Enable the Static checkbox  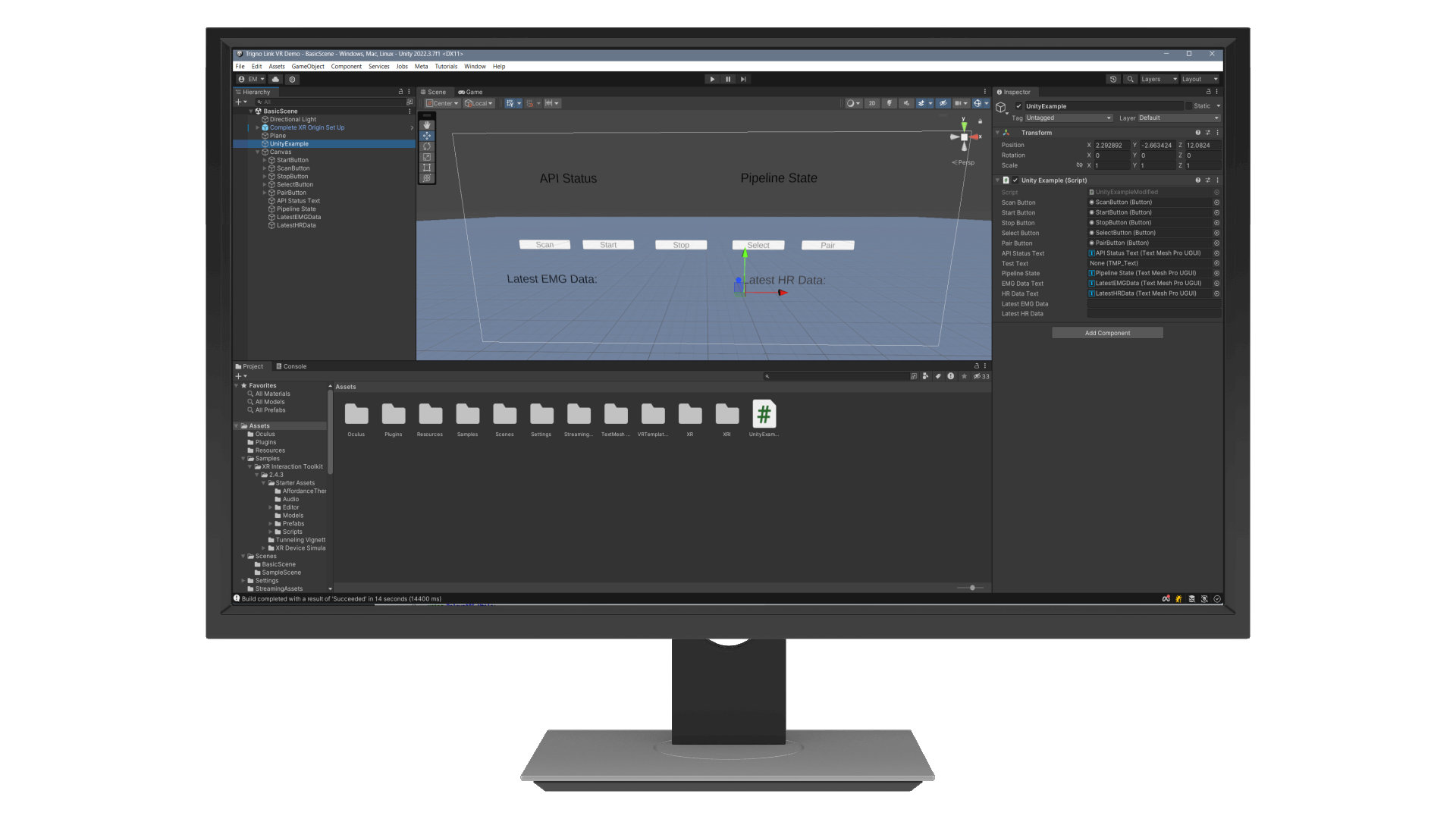pyautogui.click(x=1189, y=106)
